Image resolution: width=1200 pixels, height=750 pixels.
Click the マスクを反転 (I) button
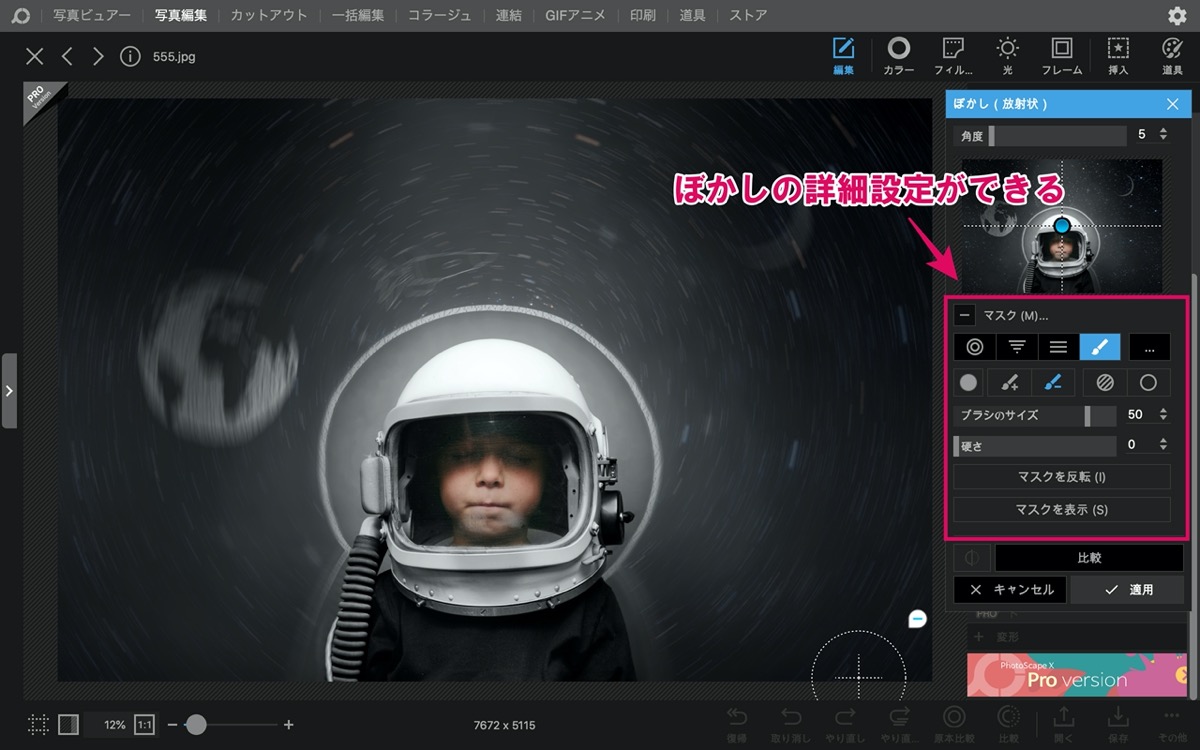(x=1062, y=477)
